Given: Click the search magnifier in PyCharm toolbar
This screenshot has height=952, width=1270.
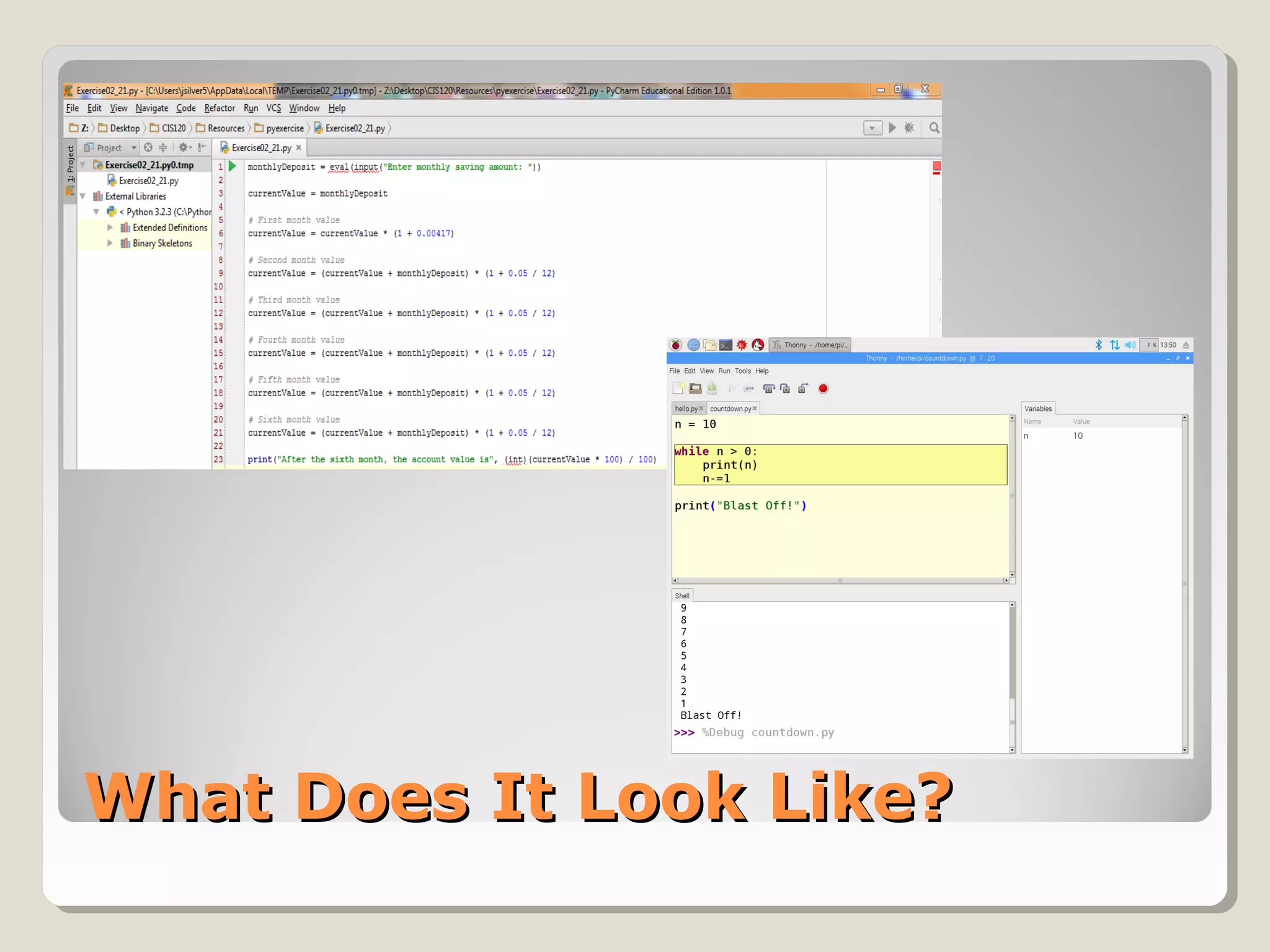Looking at the screenshot, I should (934, 128).
